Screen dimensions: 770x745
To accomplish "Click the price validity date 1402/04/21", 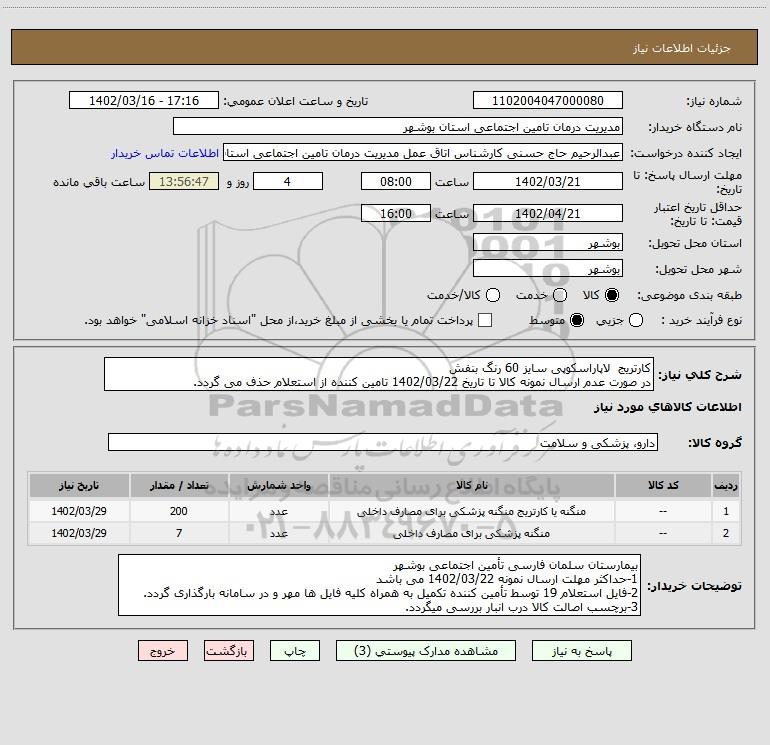I will tap(548, 214).
